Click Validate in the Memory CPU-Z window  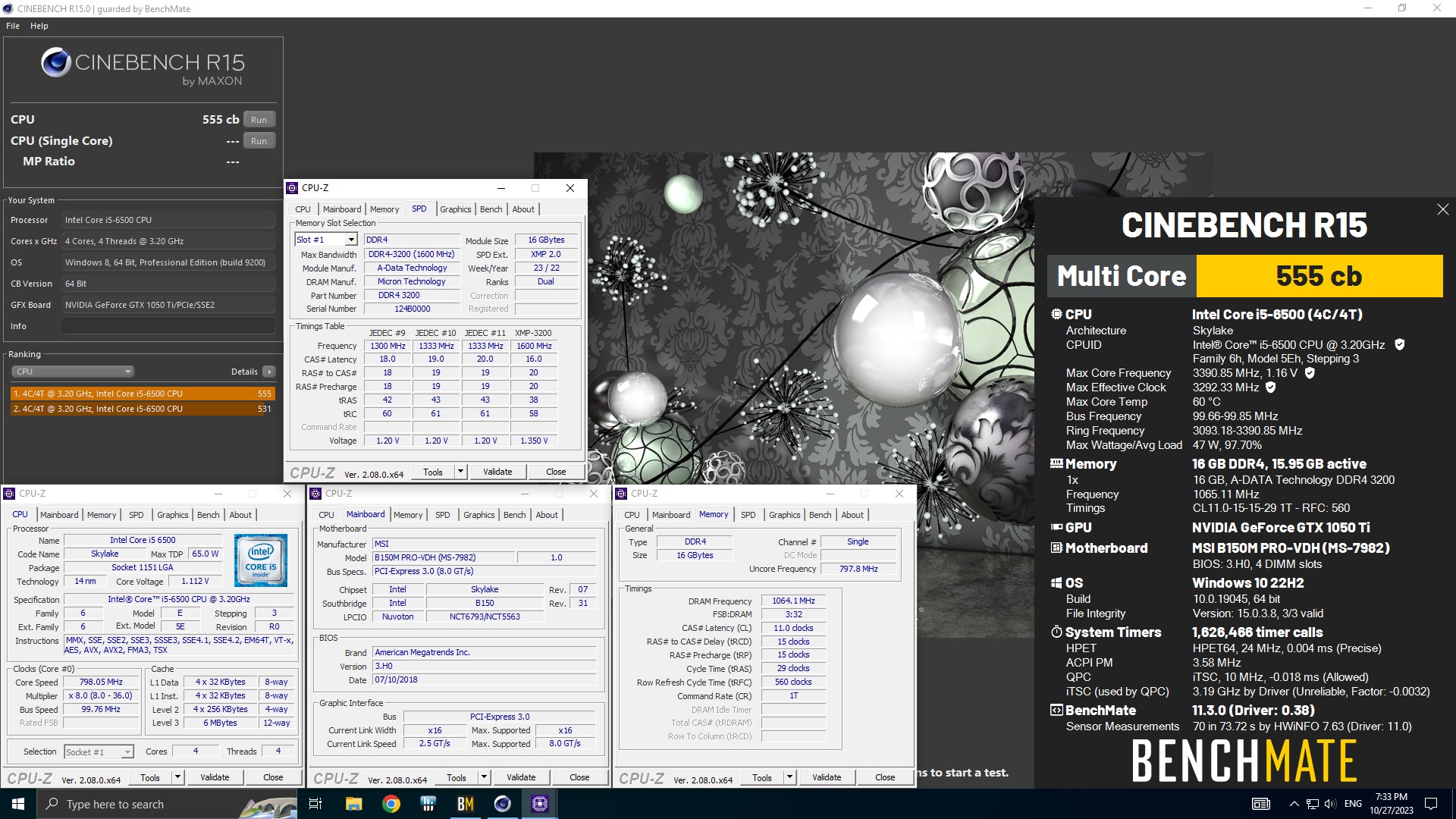(827, 777)
